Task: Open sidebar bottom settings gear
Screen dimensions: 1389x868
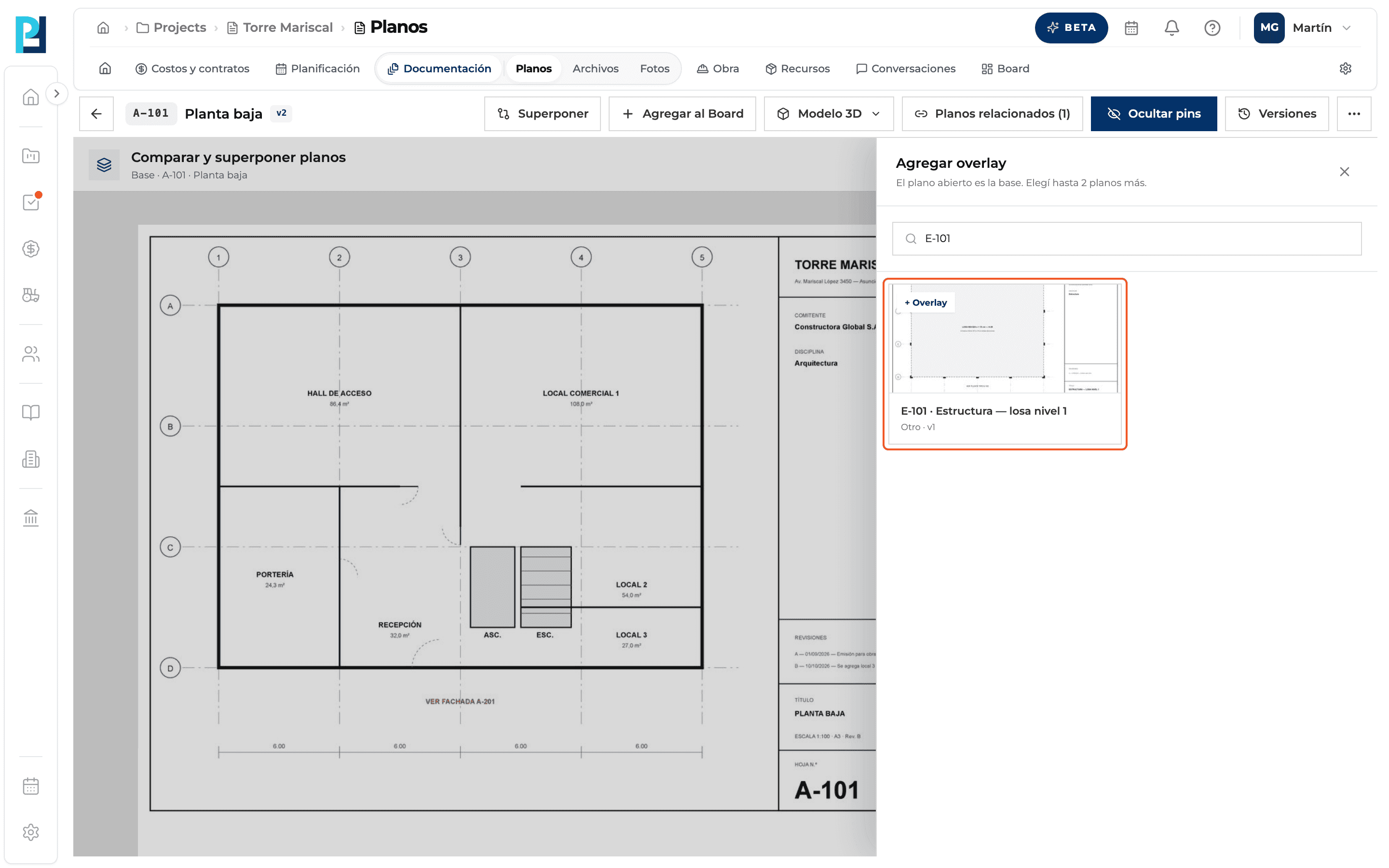Action: [x=31, y=832]
